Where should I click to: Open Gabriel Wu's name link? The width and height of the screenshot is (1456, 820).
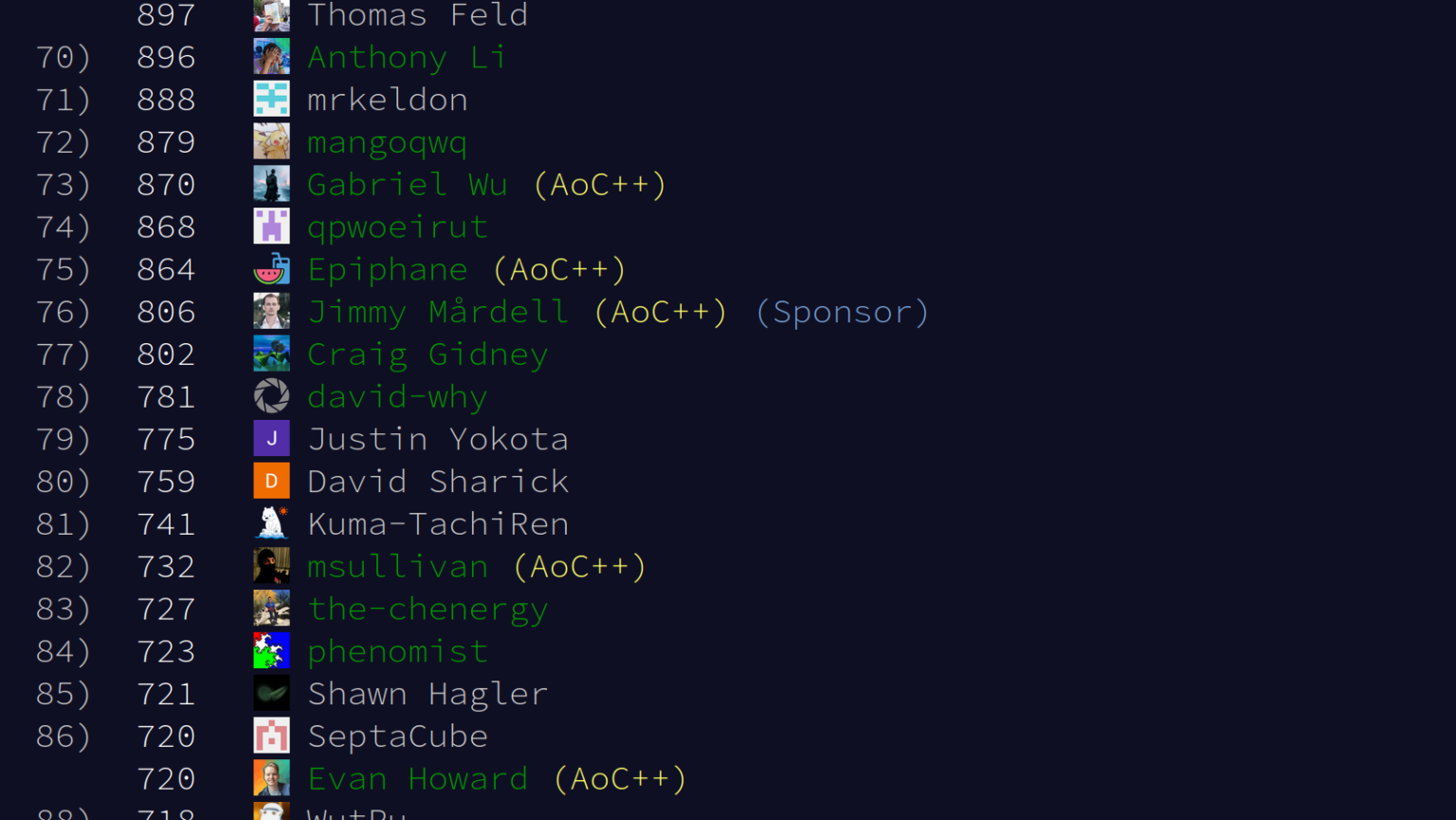408,185
